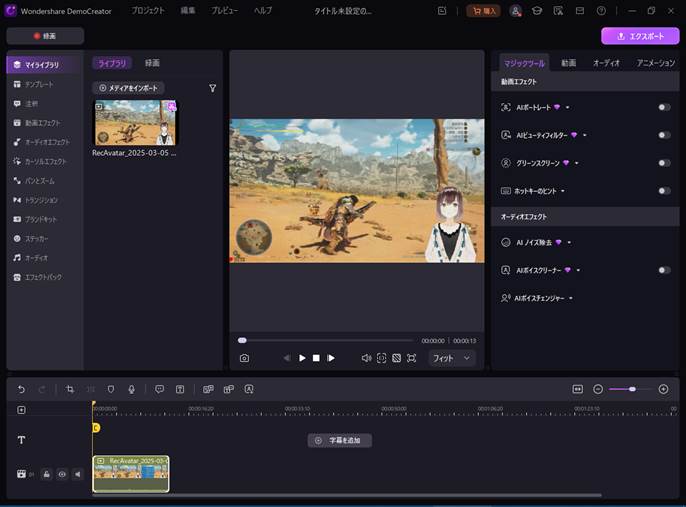Stop the preview playback

(316, 358)
